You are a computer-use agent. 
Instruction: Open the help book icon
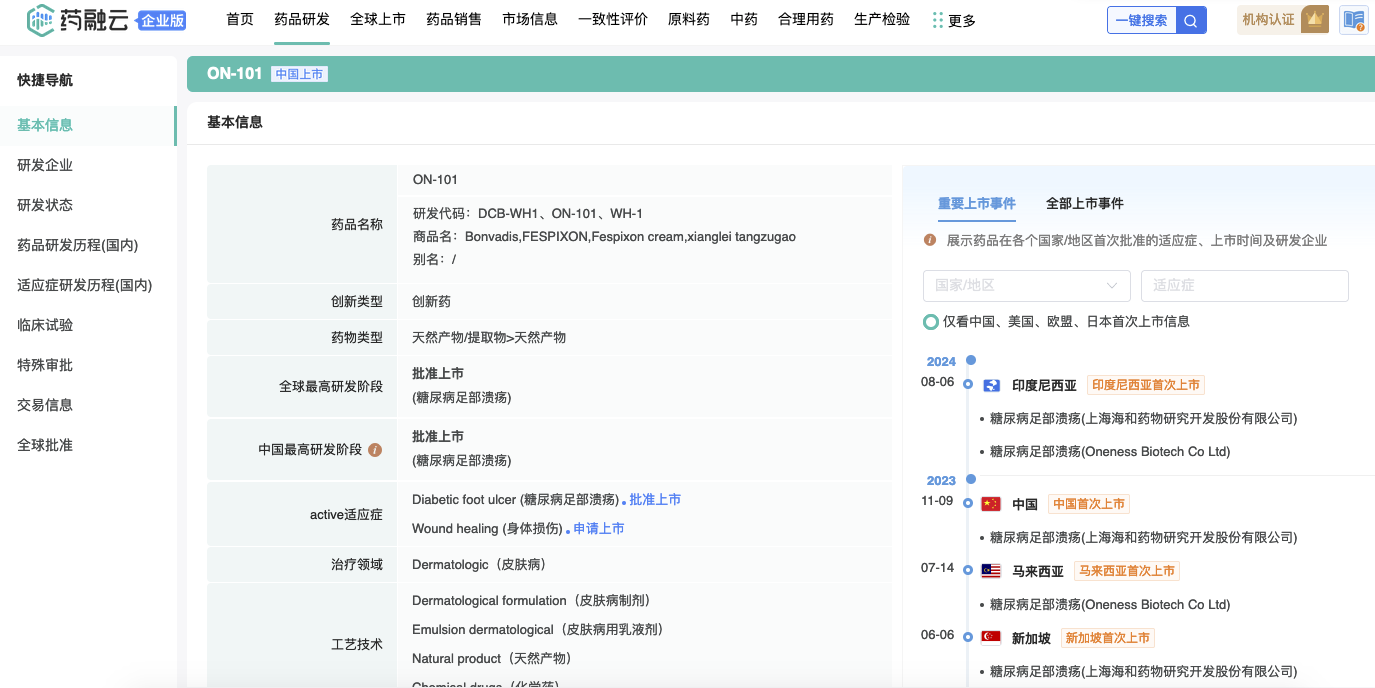[x=1354, y=20]
